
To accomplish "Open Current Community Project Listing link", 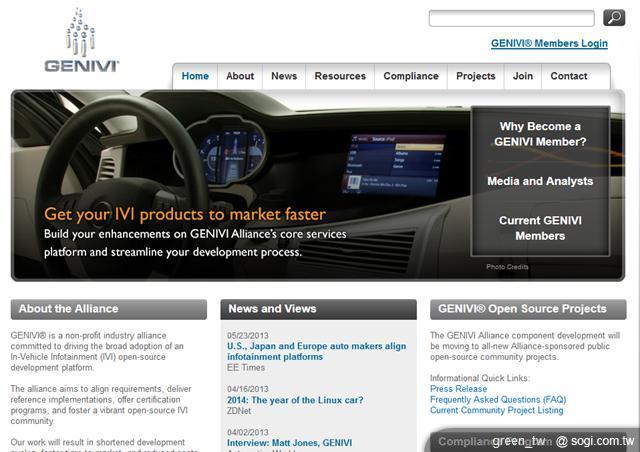I will [496, 410].
